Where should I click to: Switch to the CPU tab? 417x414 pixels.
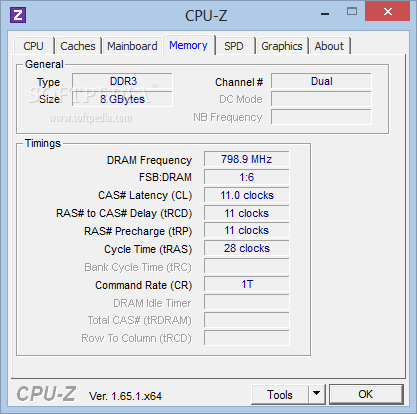coord(33,46)
